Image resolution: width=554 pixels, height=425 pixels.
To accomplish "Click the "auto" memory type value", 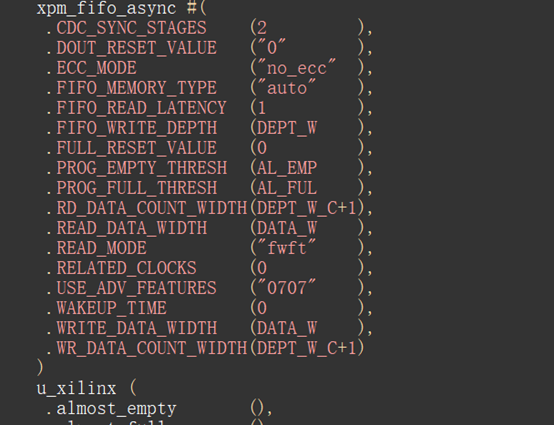I will [286, 88].
